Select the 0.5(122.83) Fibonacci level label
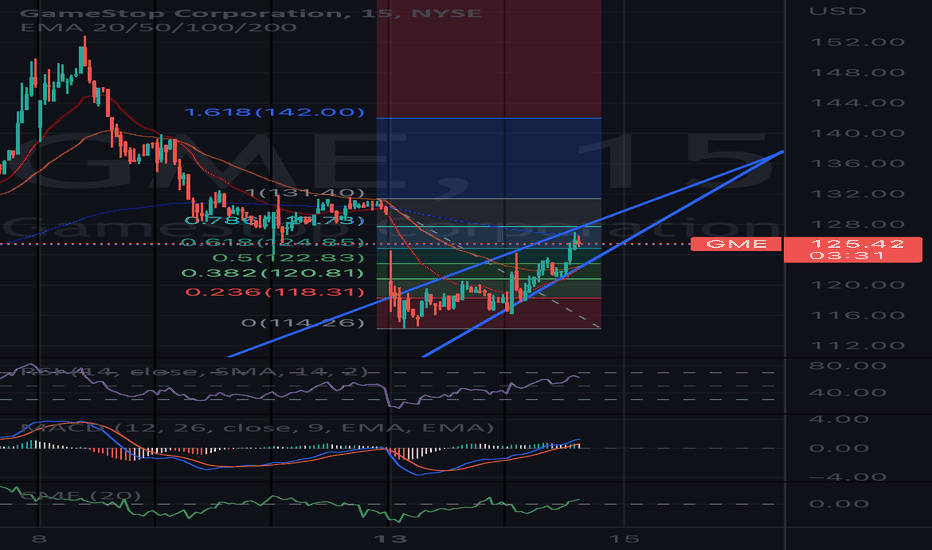This screenshot has width=932, height=550. (288, 257)
